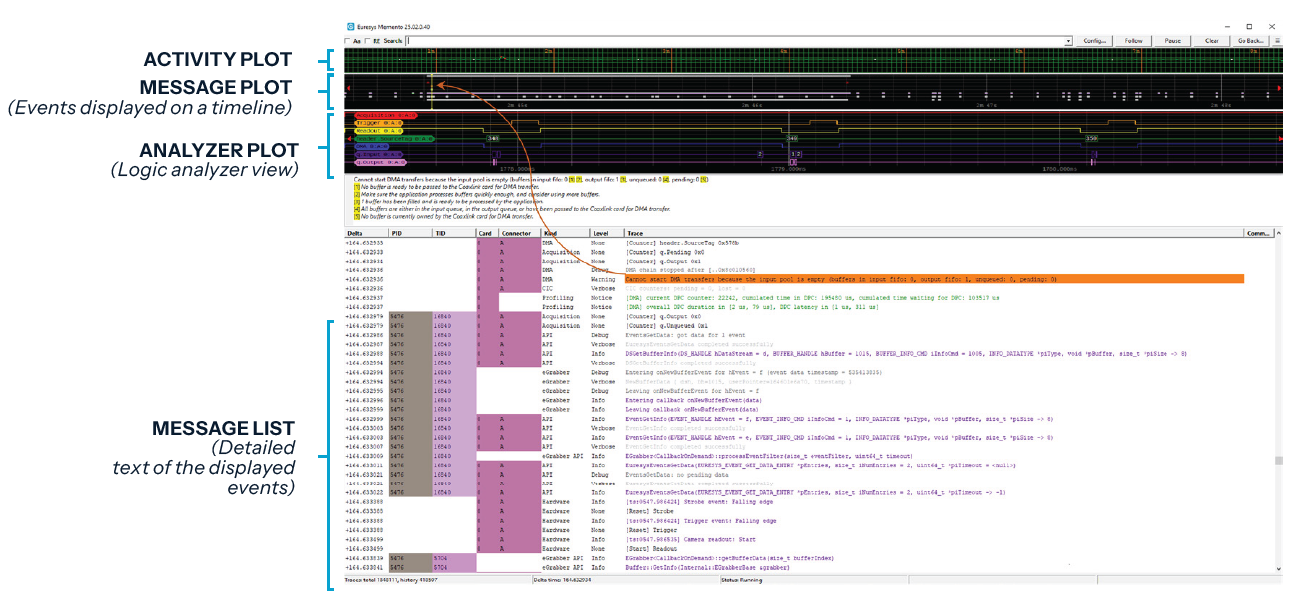Click the red Acquisition signal label
Screen dimensions: 1301x591
386,115
